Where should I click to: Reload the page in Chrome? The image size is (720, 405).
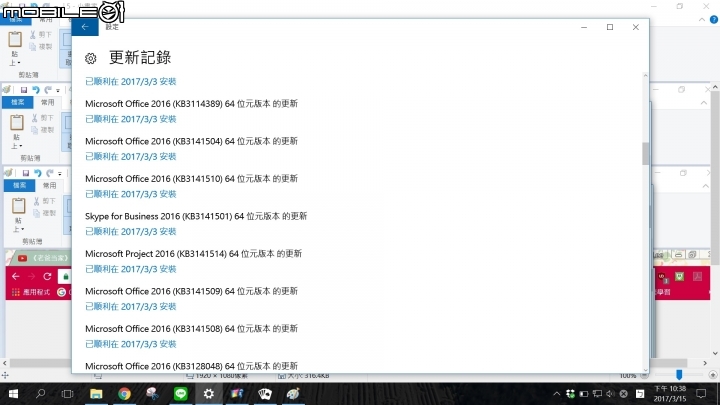(47, 276)
